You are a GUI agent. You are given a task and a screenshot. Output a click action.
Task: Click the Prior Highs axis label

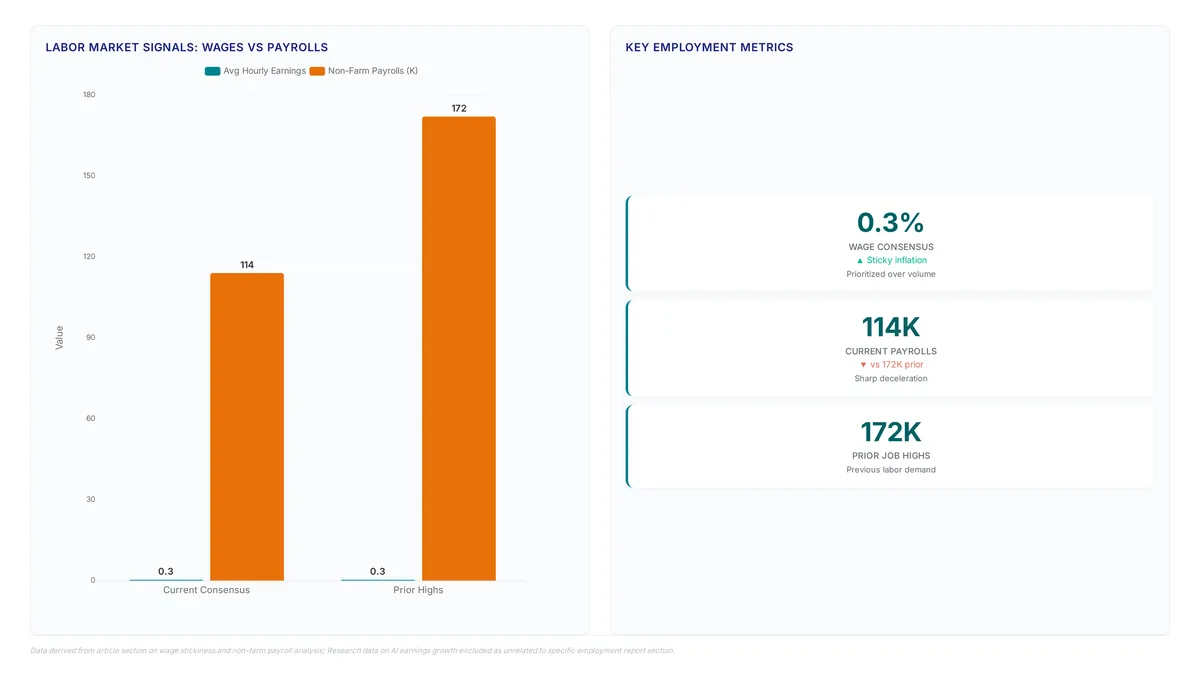click(x=418, y=590)
